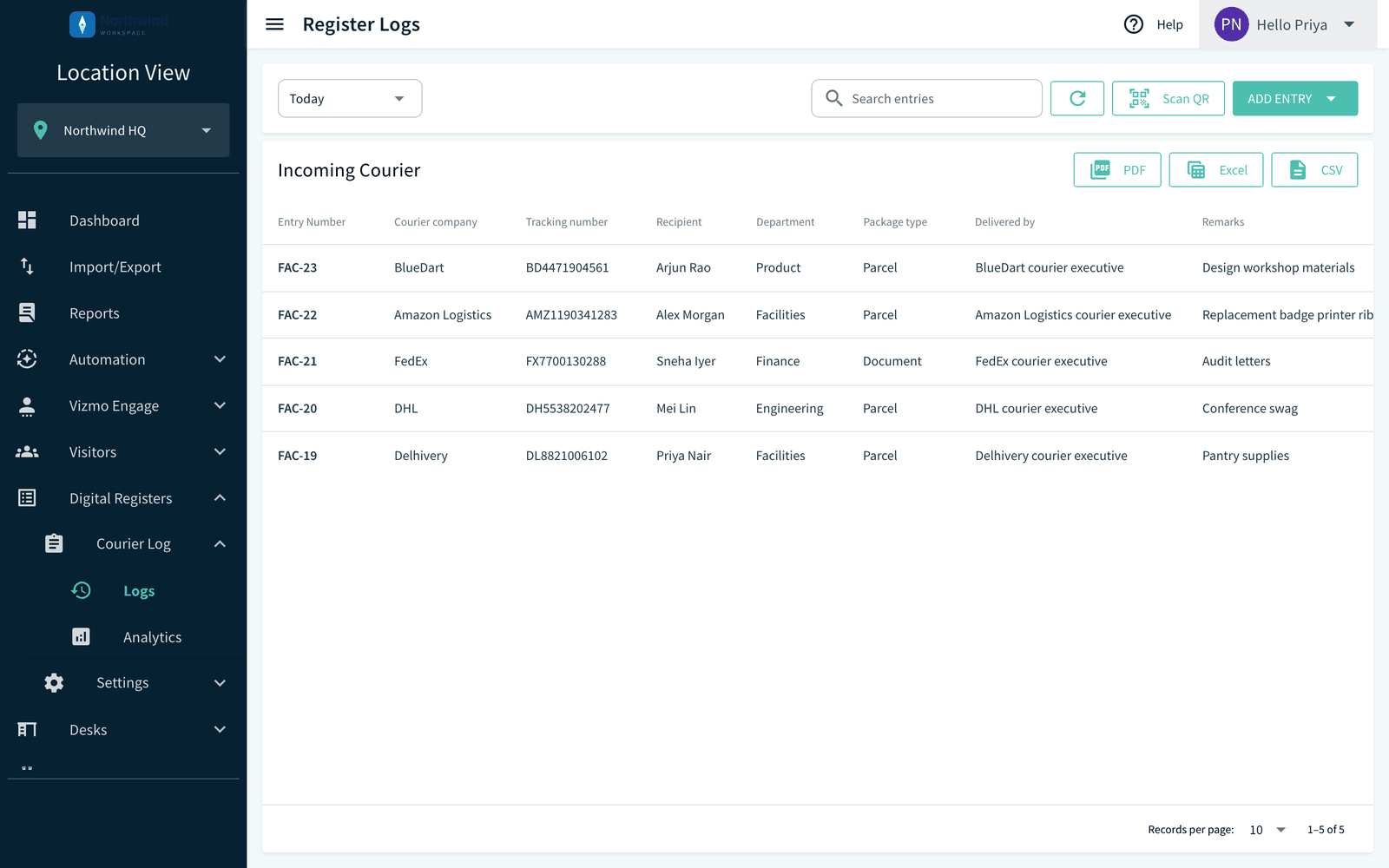
Task: Expand the Automation menu chevron
Action: (220, 359)
